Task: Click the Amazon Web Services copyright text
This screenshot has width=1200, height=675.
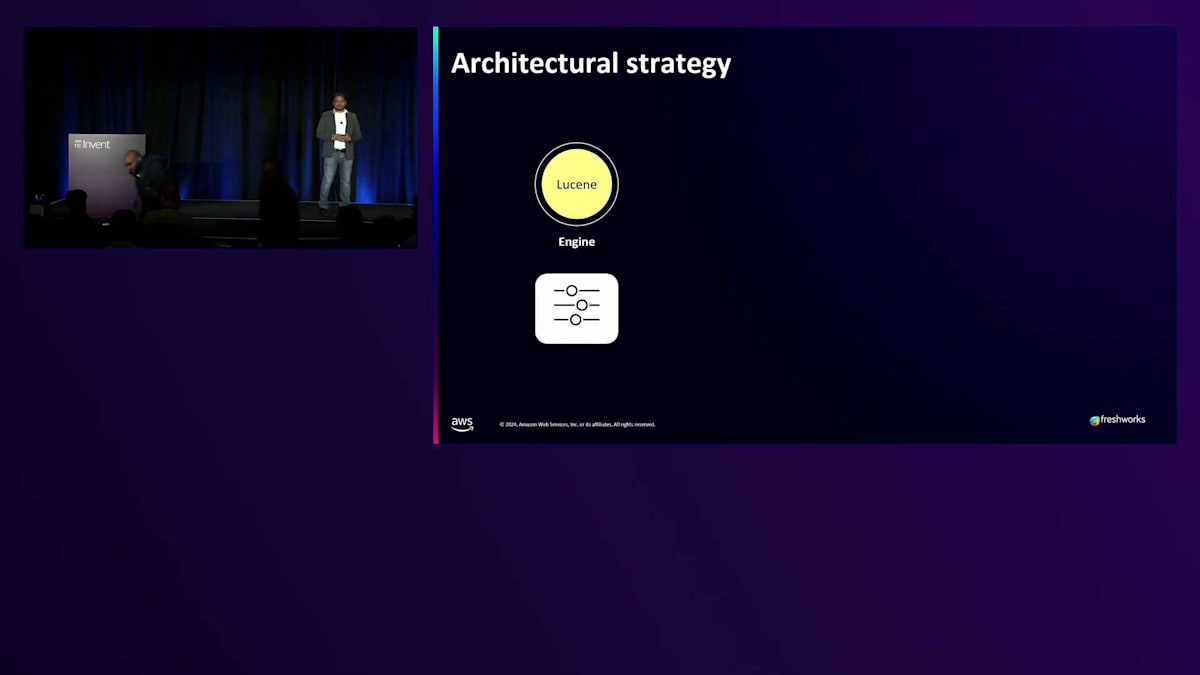Action: (577, 425)
